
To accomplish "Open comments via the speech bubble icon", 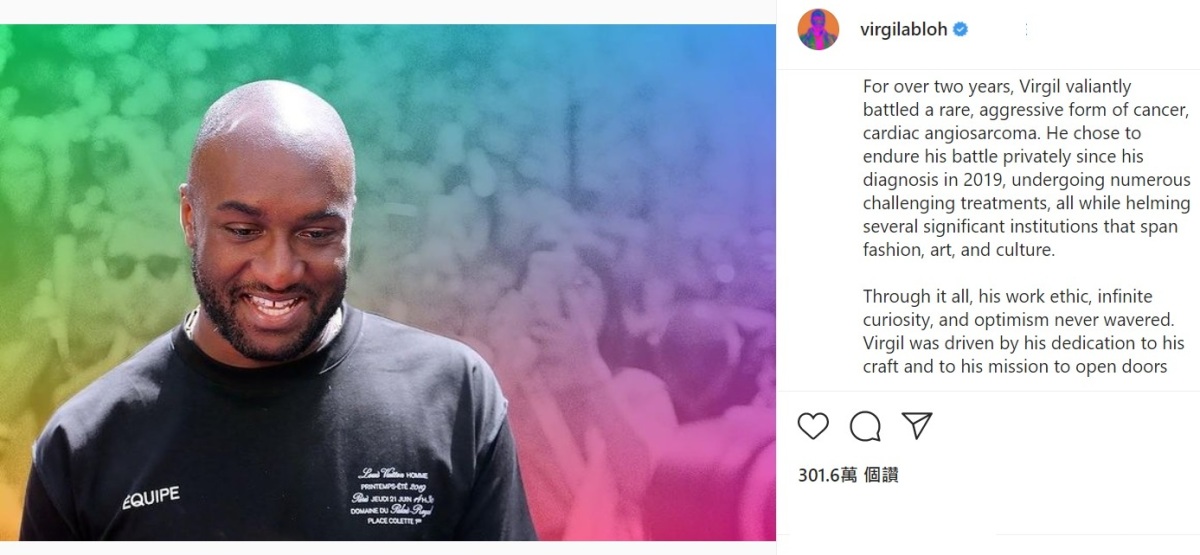I will (865, 426).
